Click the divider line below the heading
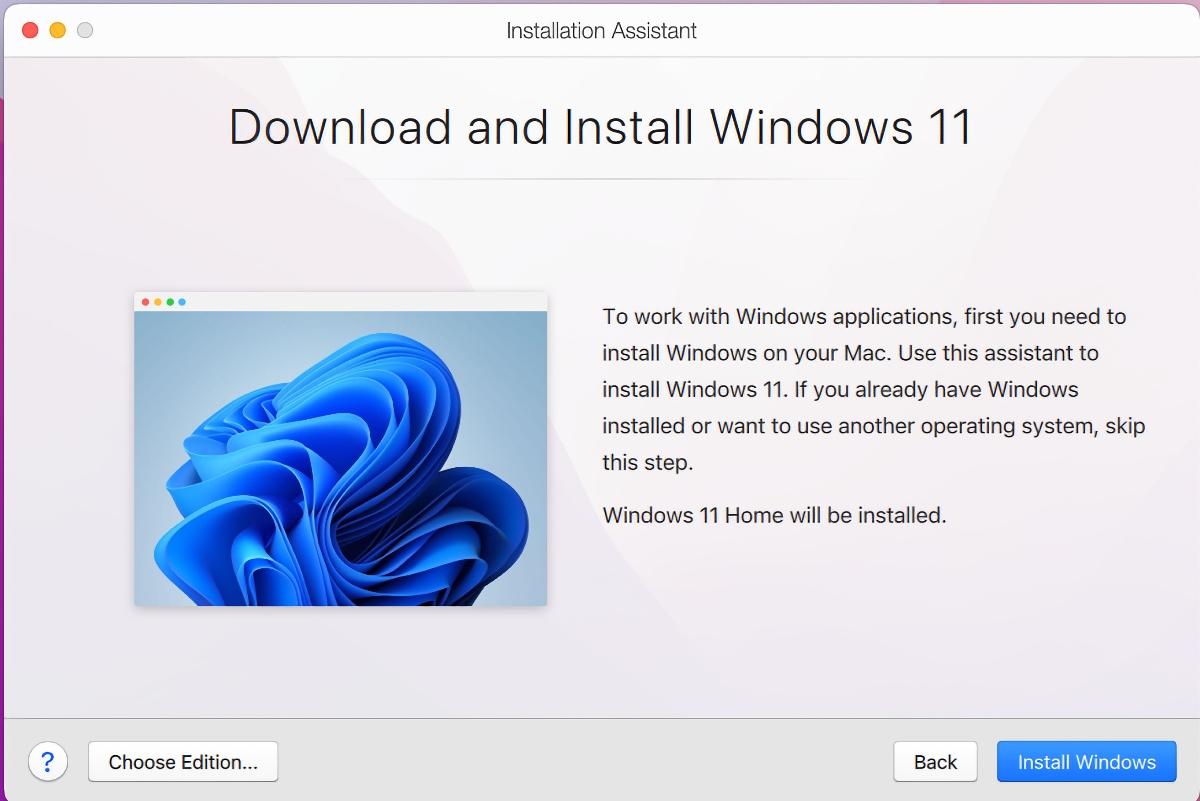The width and height of the screenshot is (1200, 801). (600, 179)
